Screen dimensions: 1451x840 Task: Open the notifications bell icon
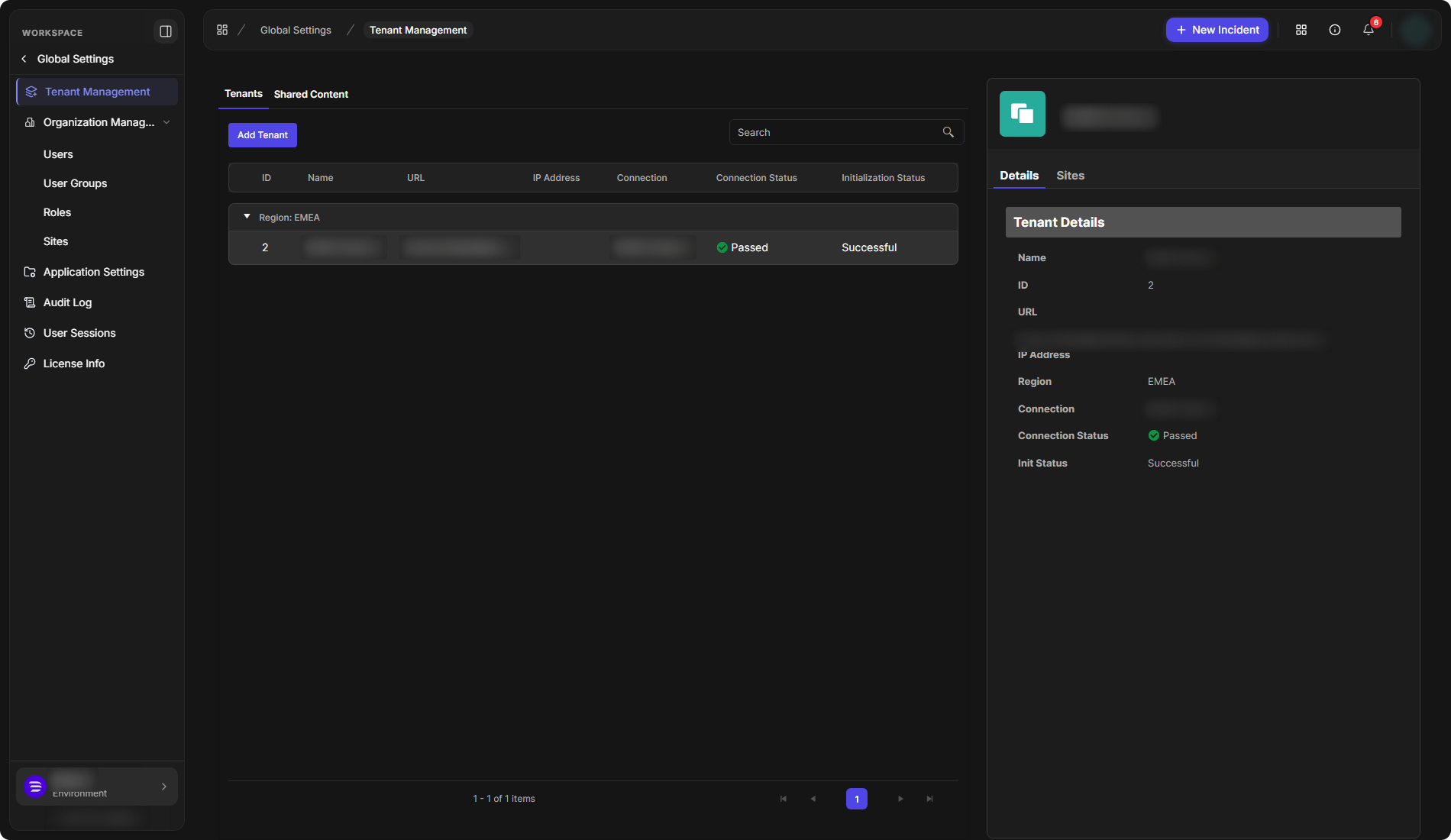[x=1369, y=30]
